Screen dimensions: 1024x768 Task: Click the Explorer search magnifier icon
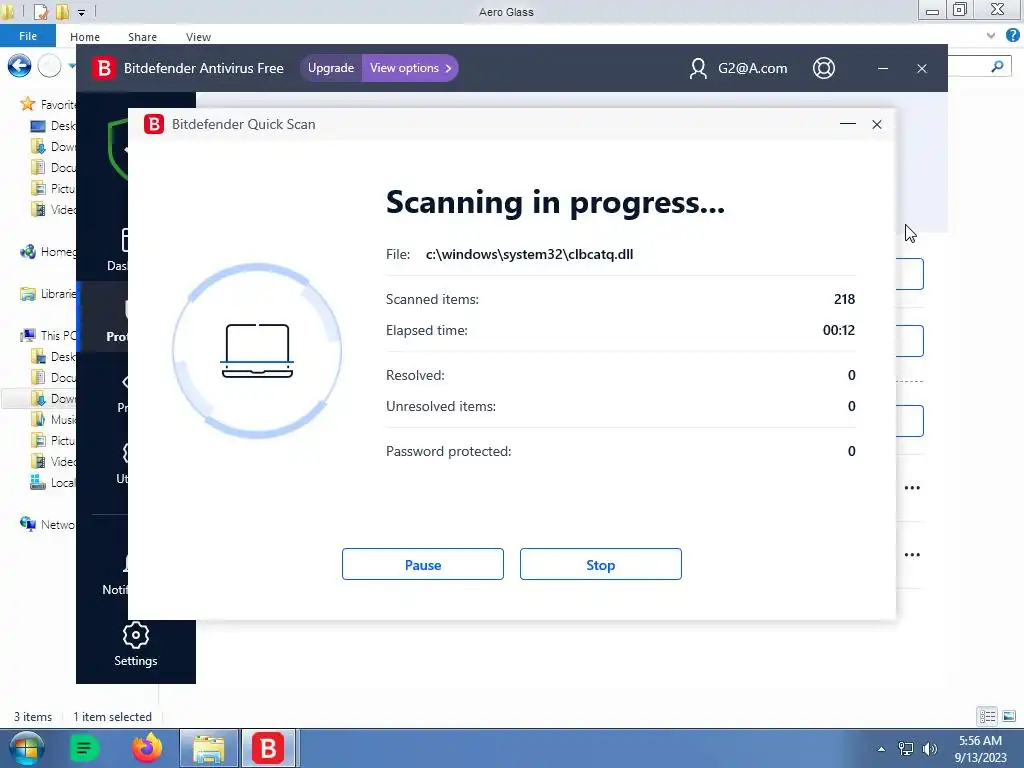click(997, 66)
